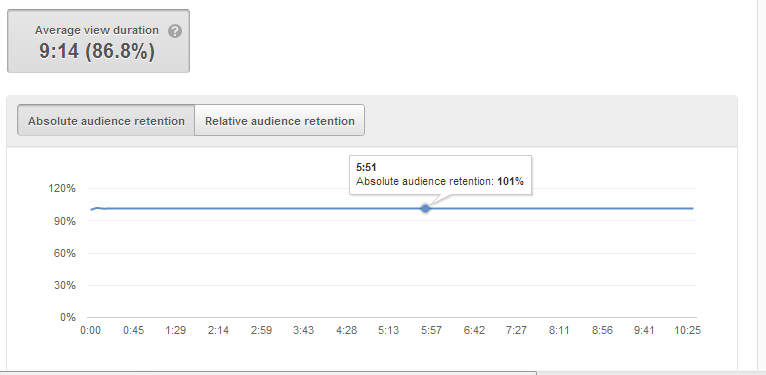Click the blue data point at 5:51
This screenshot has height=375, width=766.
coord(426,208)
